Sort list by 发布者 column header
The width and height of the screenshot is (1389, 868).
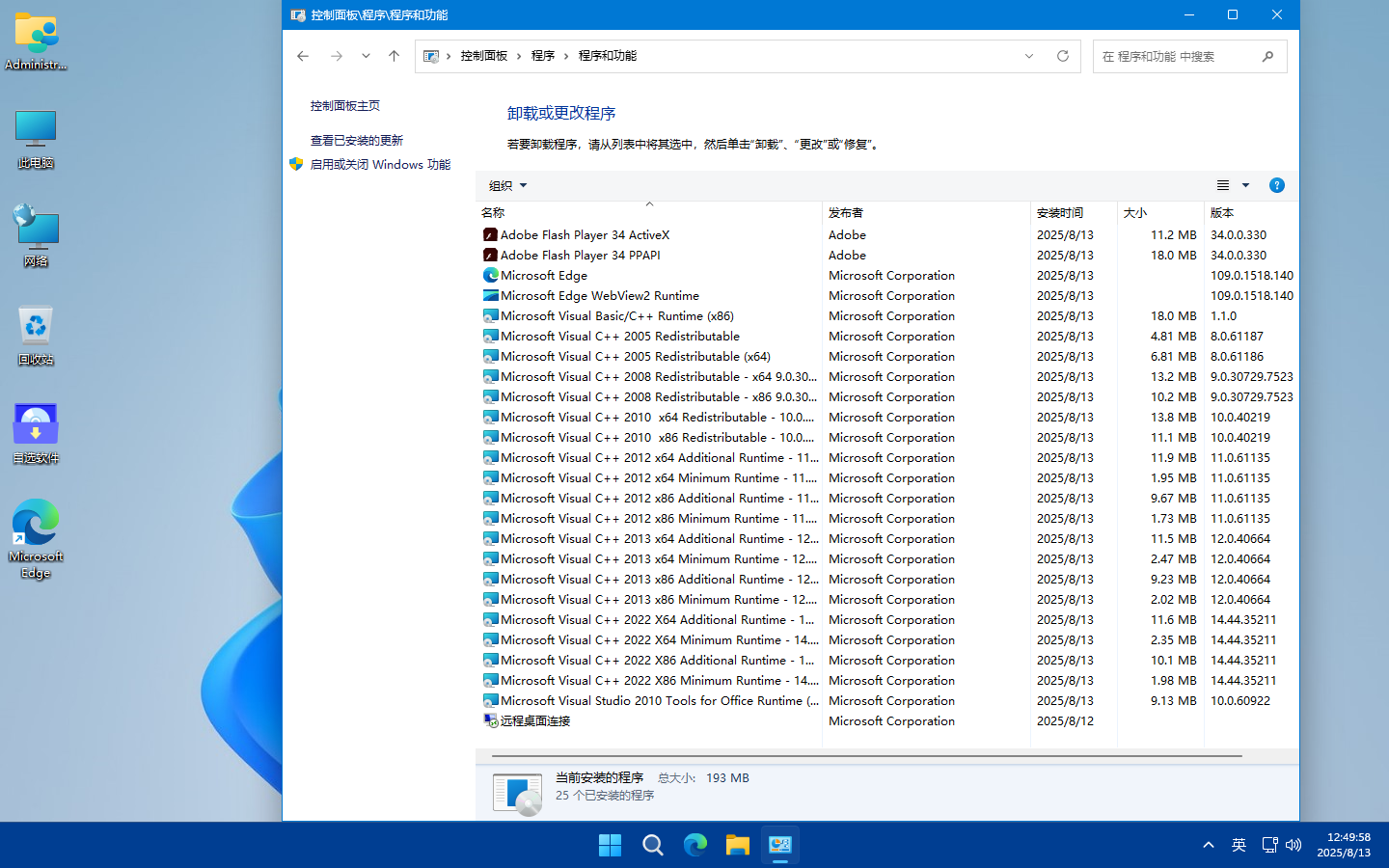(x=926, y=212)
